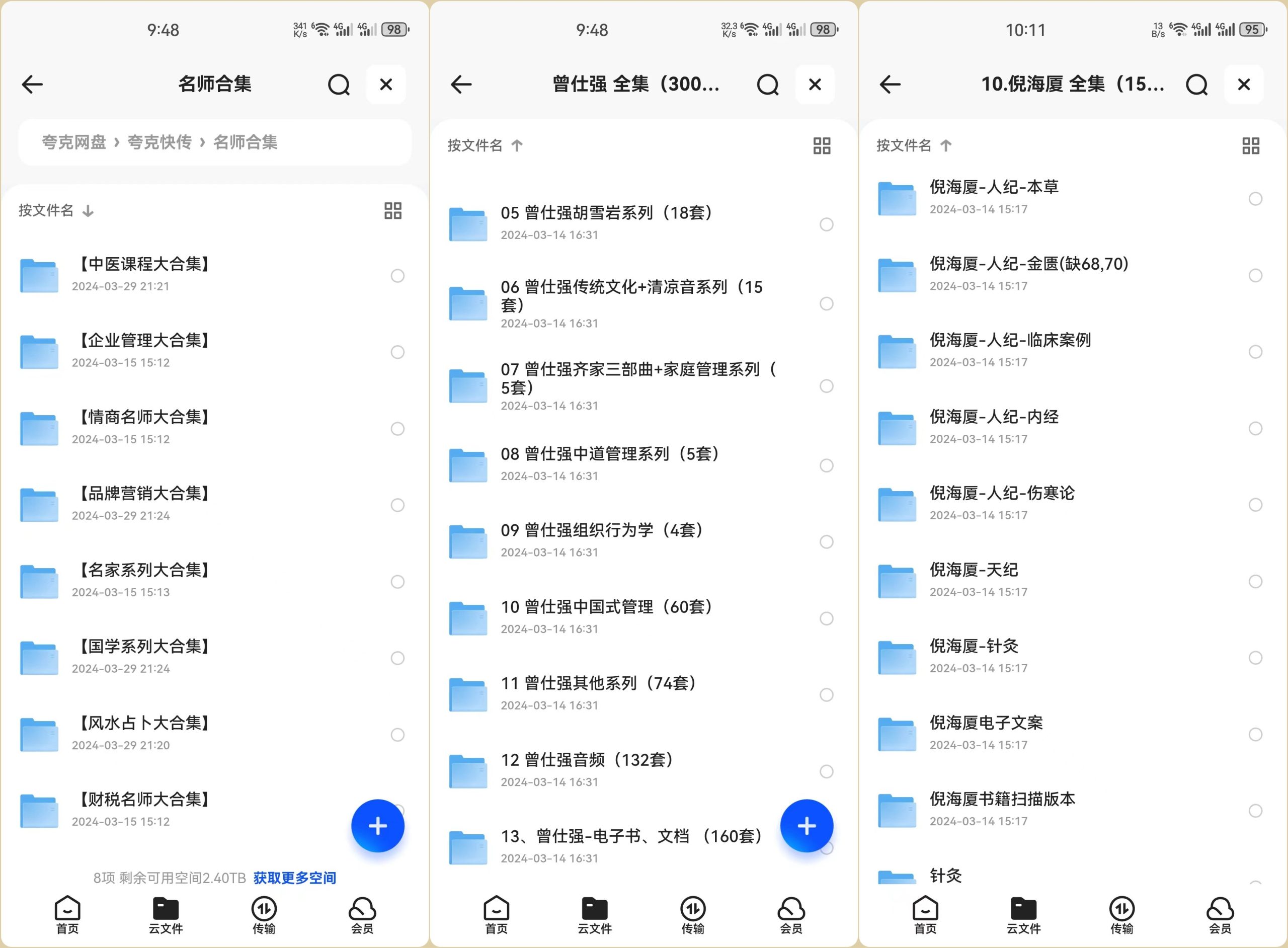The width and height of the screenshot is (1288, 948).
Task: Open 会员 tab in 倪海厦 全集 screen
Action: (1220, 915)
